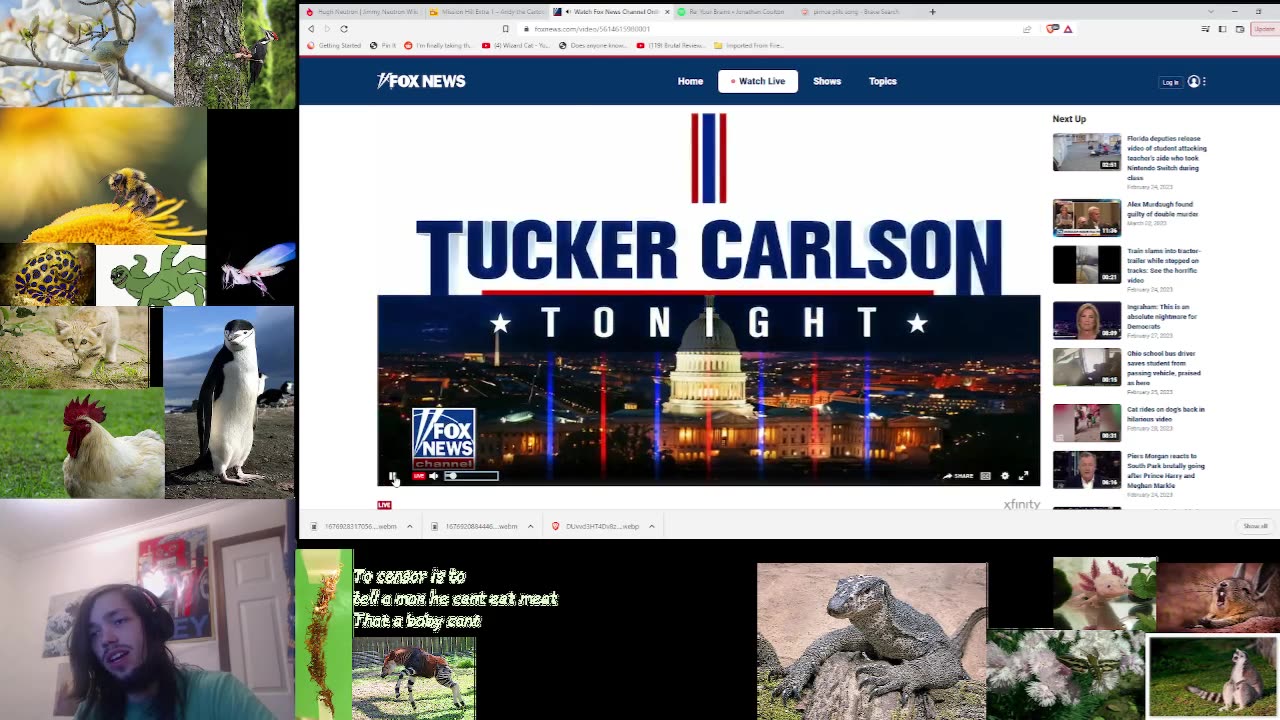Click the red LIVE badge in the video player
The width and height of the screenshot is (1280, 720).
pyautogui.click(x=418, y=476)
